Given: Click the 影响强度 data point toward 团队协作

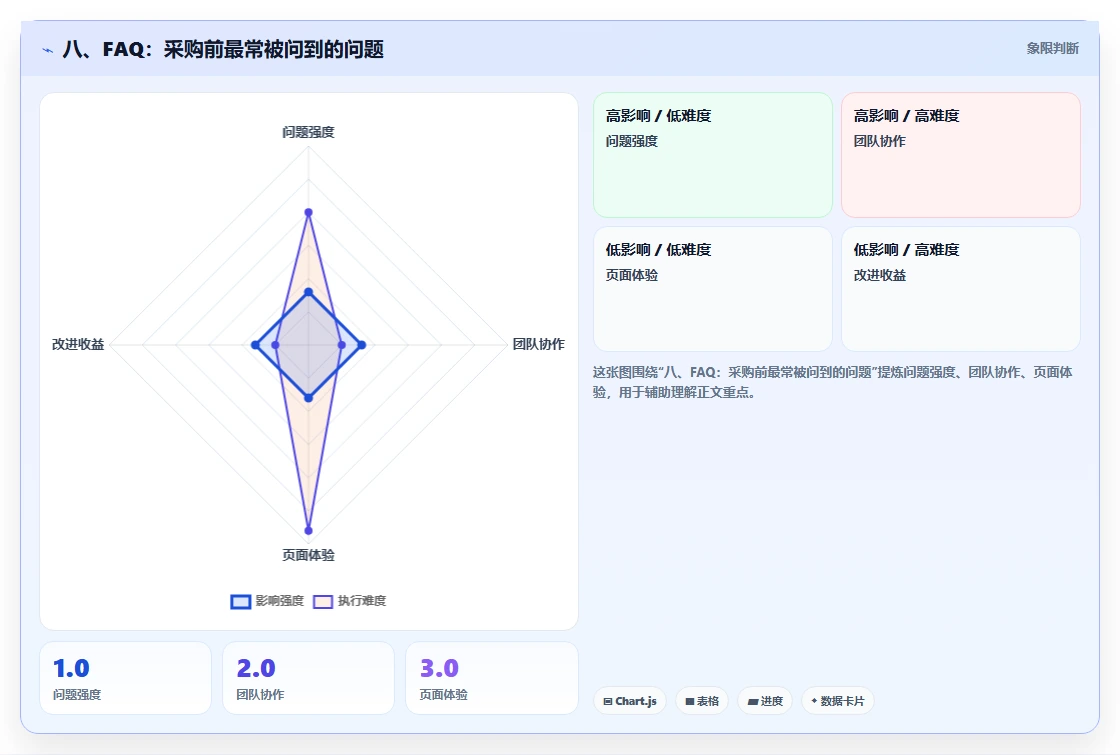Looking at the screenshot, I should pyautogui.click(x=361, y=345).
